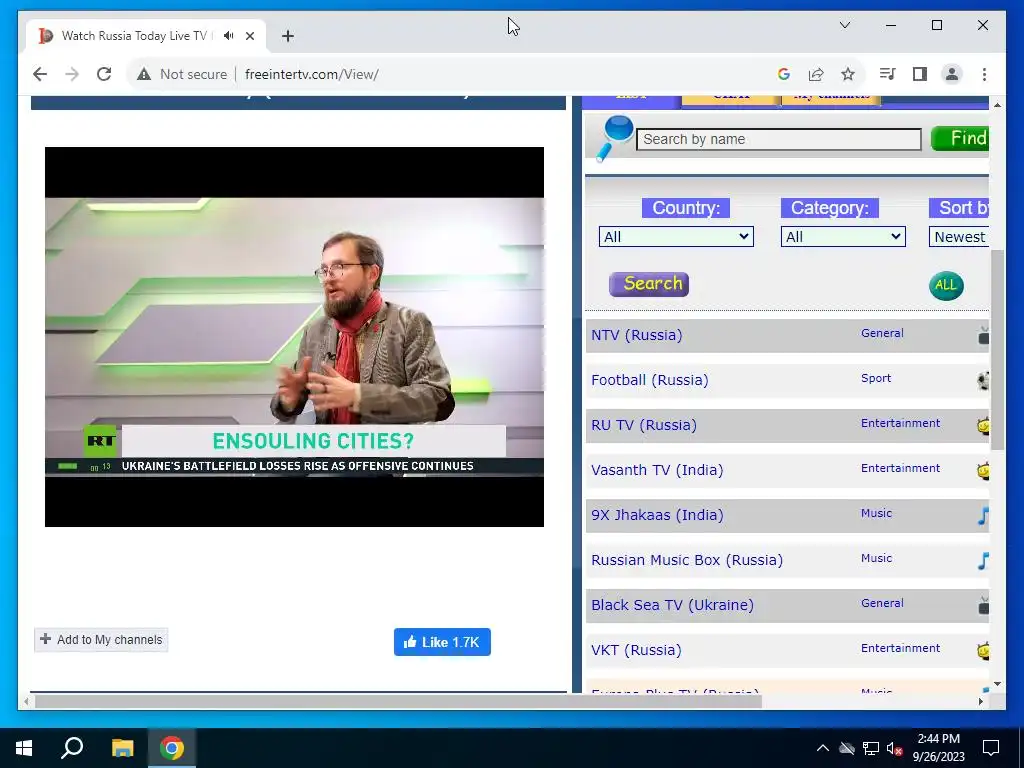Screen dimensions: 1024x768
Task: Toggle the browser side panel
Action: click(x=920, y=74)
